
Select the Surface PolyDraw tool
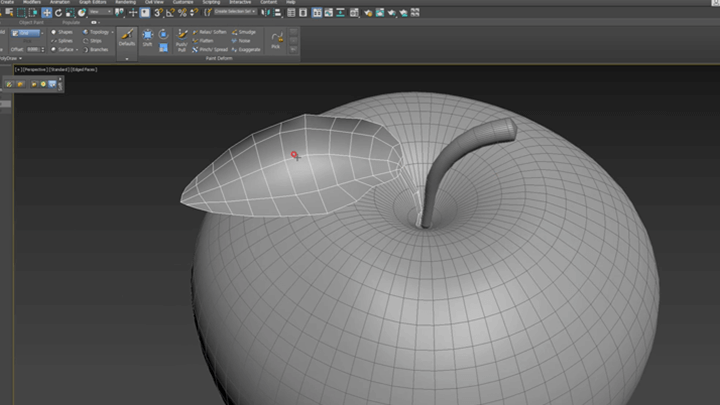click(x=62, y=50)
